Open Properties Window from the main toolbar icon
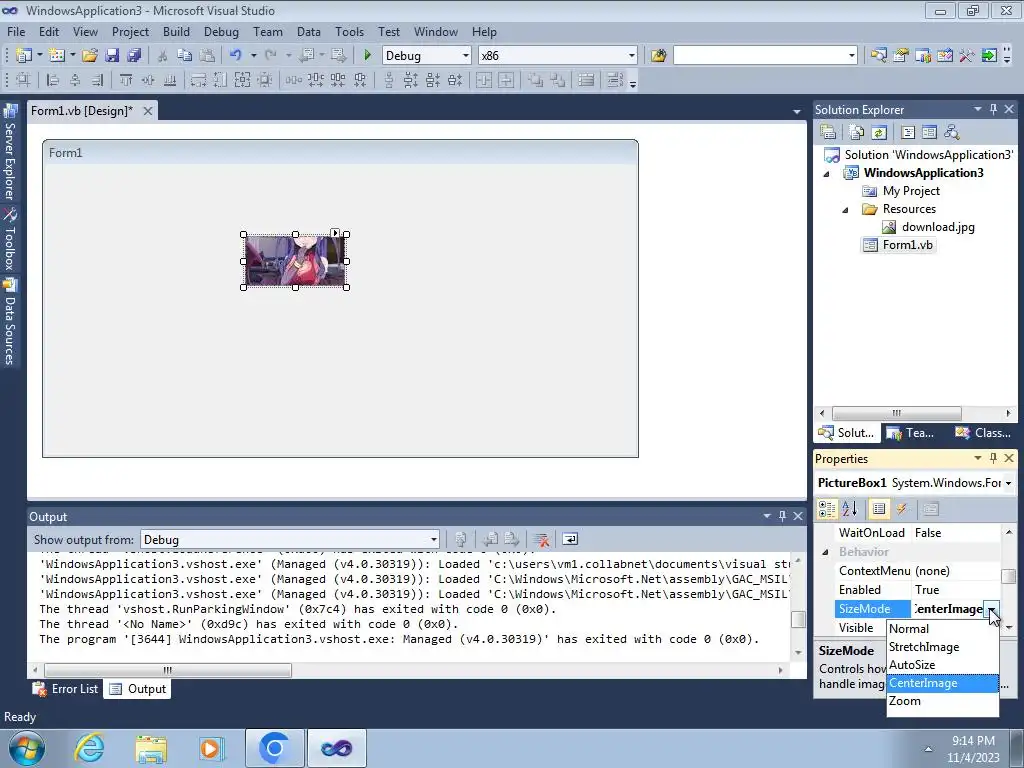The width and height of the screenshot is (1024, 768). (901, 56)
